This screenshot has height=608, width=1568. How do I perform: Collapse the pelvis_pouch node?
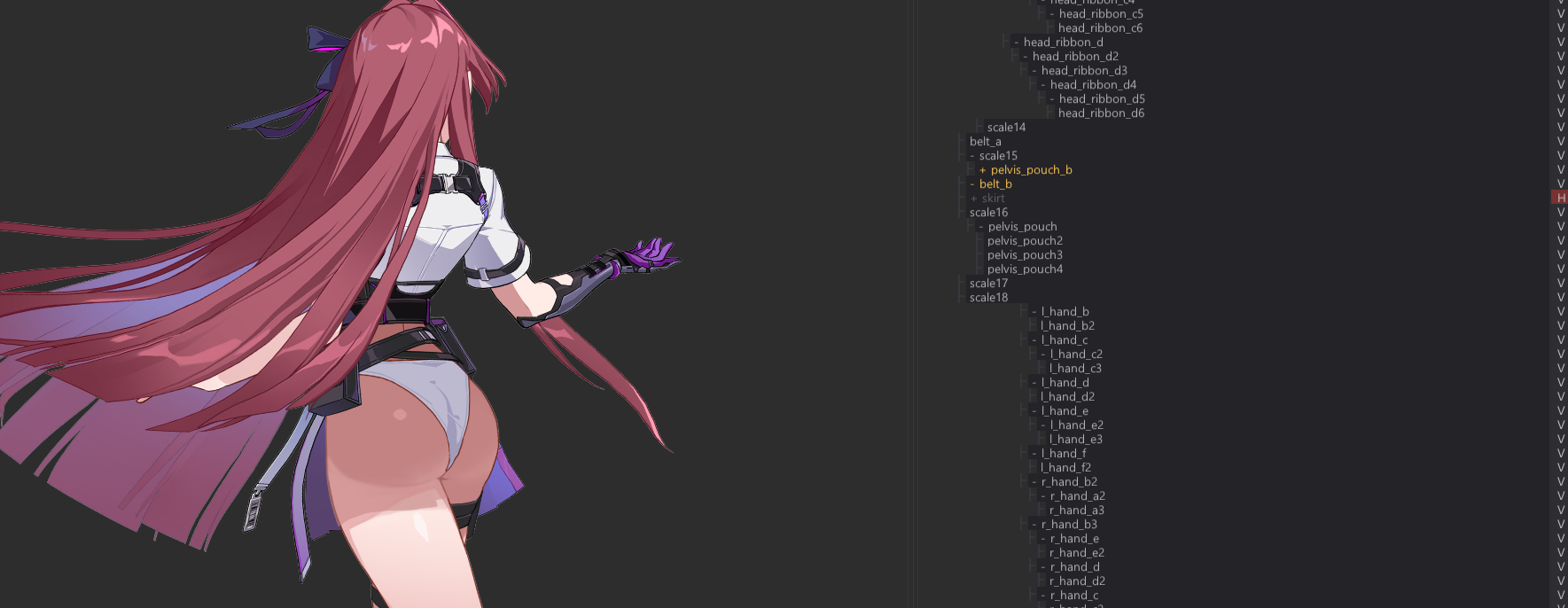click(x=981, y=227)
